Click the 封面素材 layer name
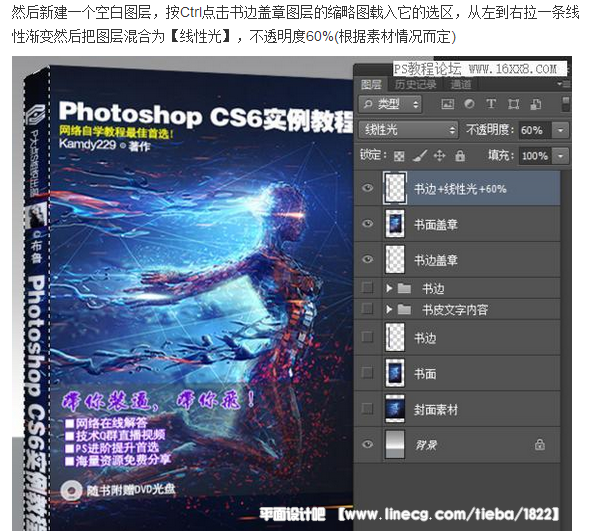This screenshot has width=593, height=531. point(436,410)
